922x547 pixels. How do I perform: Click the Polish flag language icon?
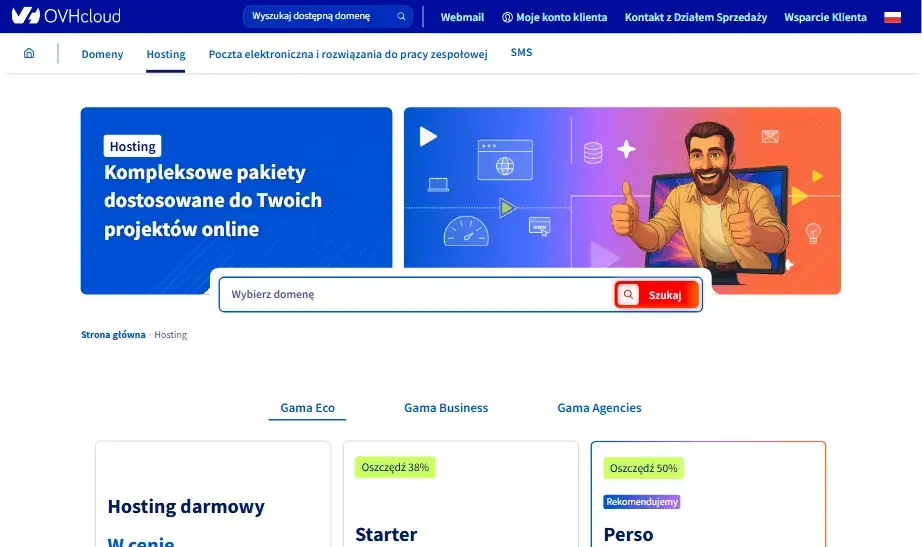click(x=892, y=17)
